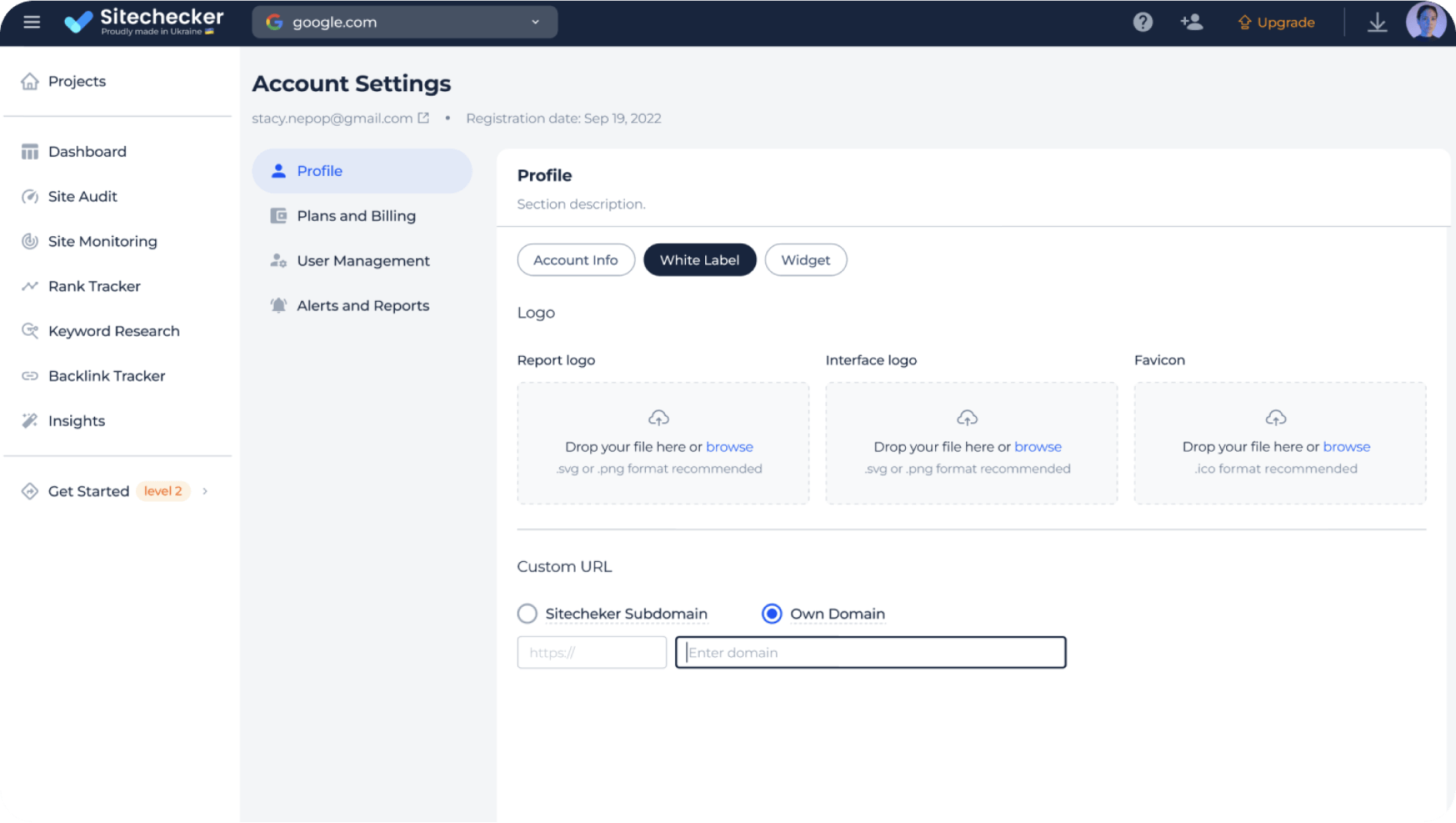Open Plans and Billing section
Viewport: 1456px width, 823px height.
(356, 215)
